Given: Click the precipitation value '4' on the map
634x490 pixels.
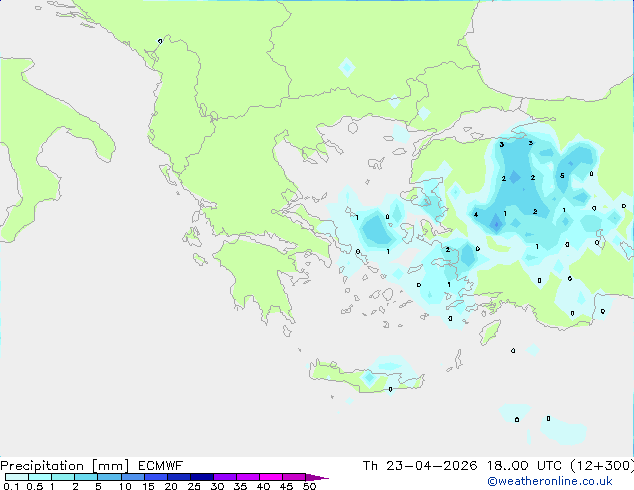Looking at the screenshot, I should coord(476,215).
